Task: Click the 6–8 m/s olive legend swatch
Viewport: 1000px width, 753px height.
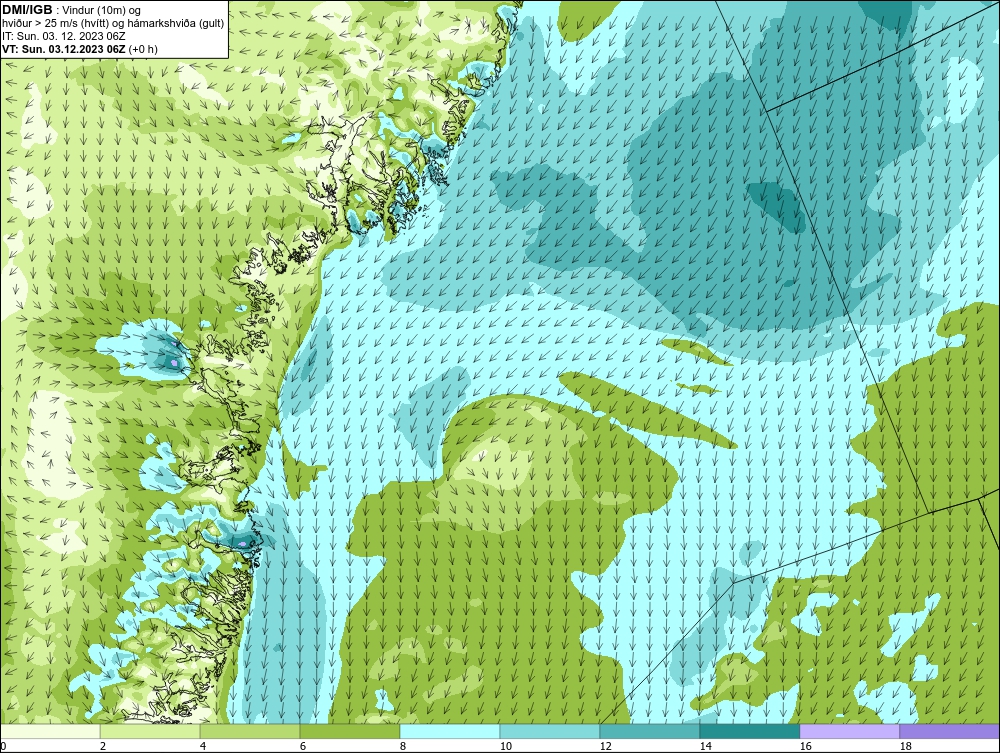Action: (x=350, y=731)
